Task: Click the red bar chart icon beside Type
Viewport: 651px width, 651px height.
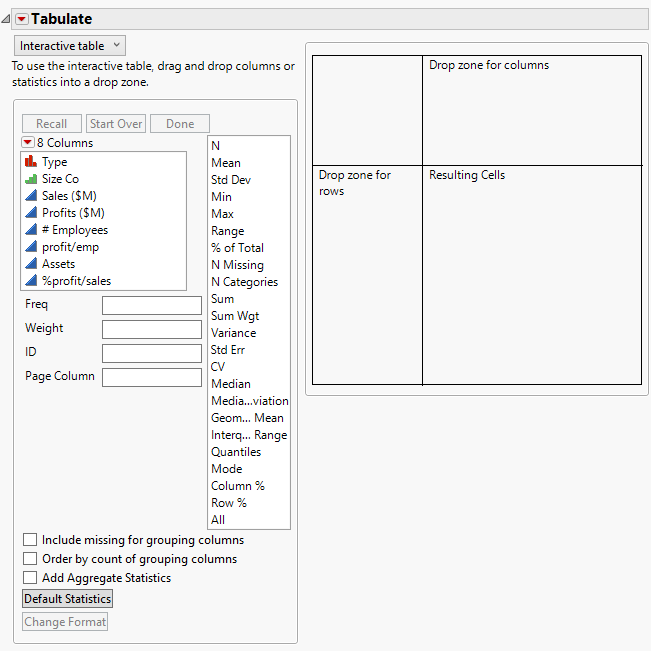Action: click(x=31, y=162)
